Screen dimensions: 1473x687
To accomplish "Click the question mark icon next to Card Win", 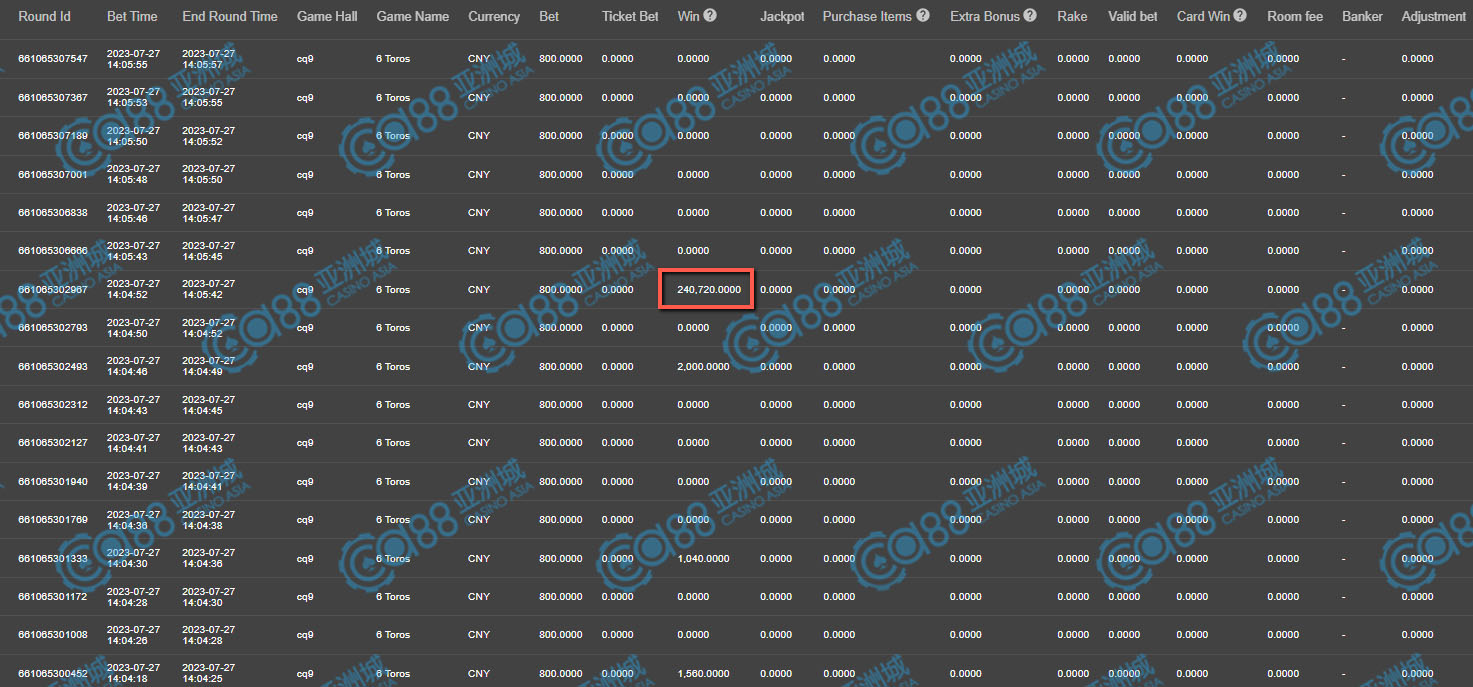I will [1240, 16].
